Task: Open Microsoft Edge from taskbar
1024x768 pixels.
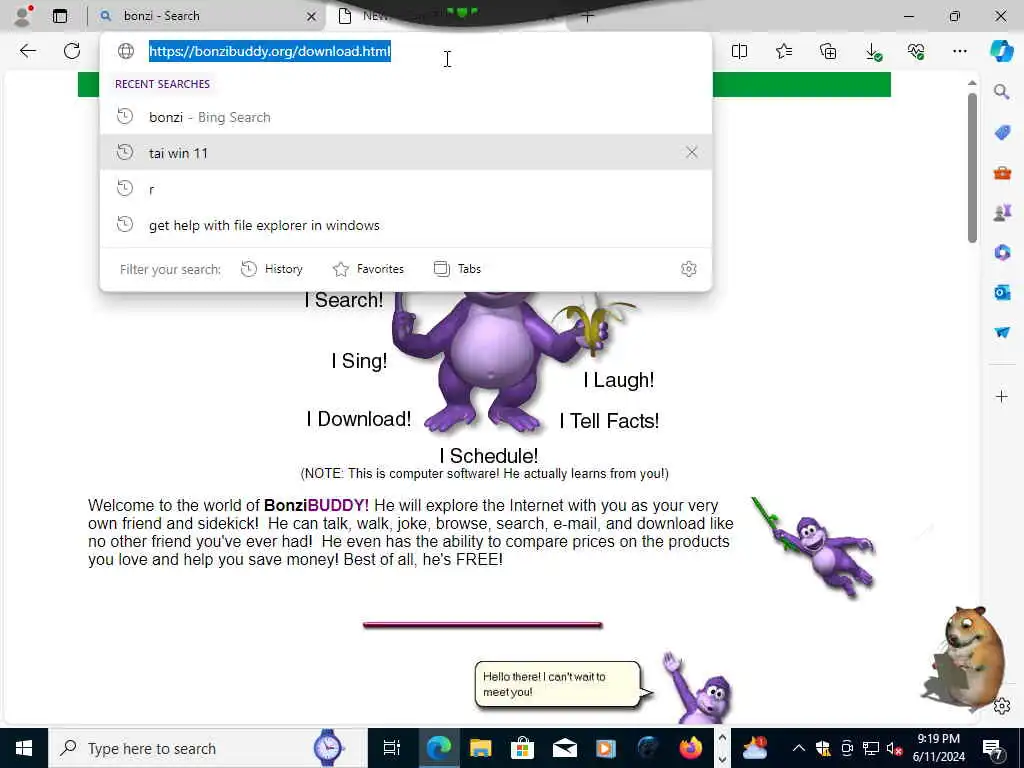Action: click(x=438, y=748)
